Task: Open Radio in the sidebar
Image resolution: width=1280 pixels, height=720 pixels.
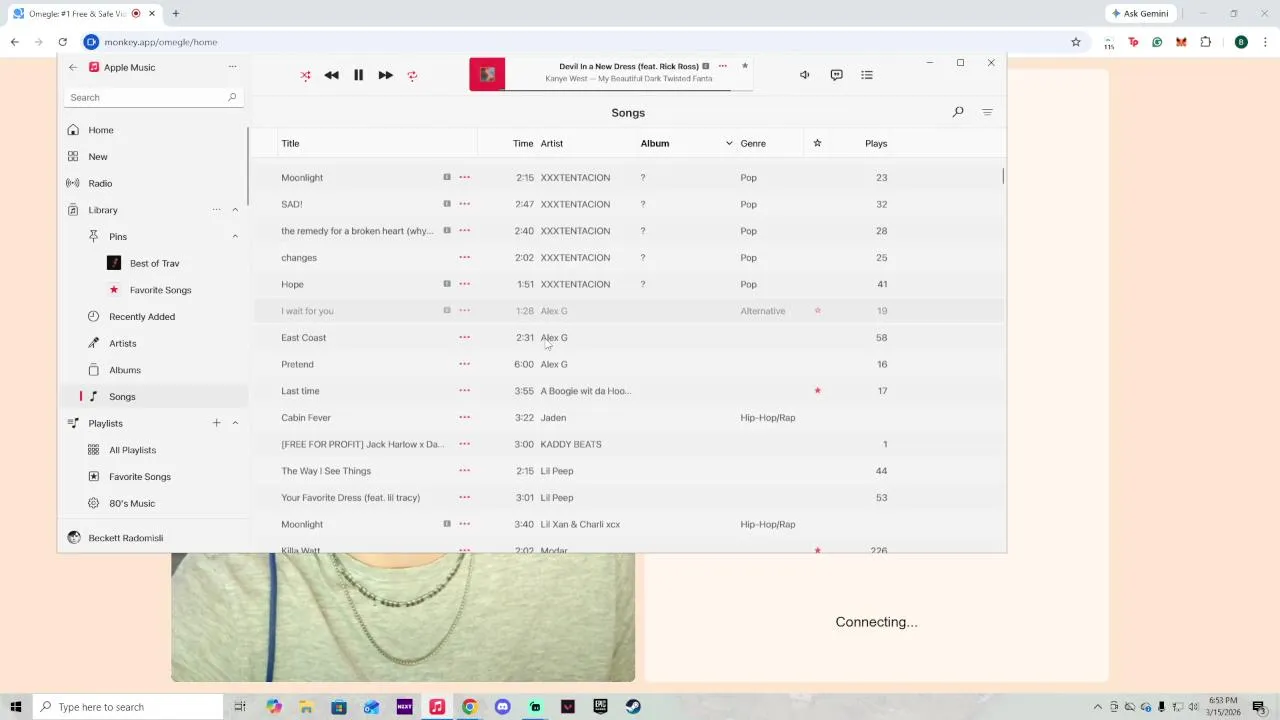Action: pos(100,183)
